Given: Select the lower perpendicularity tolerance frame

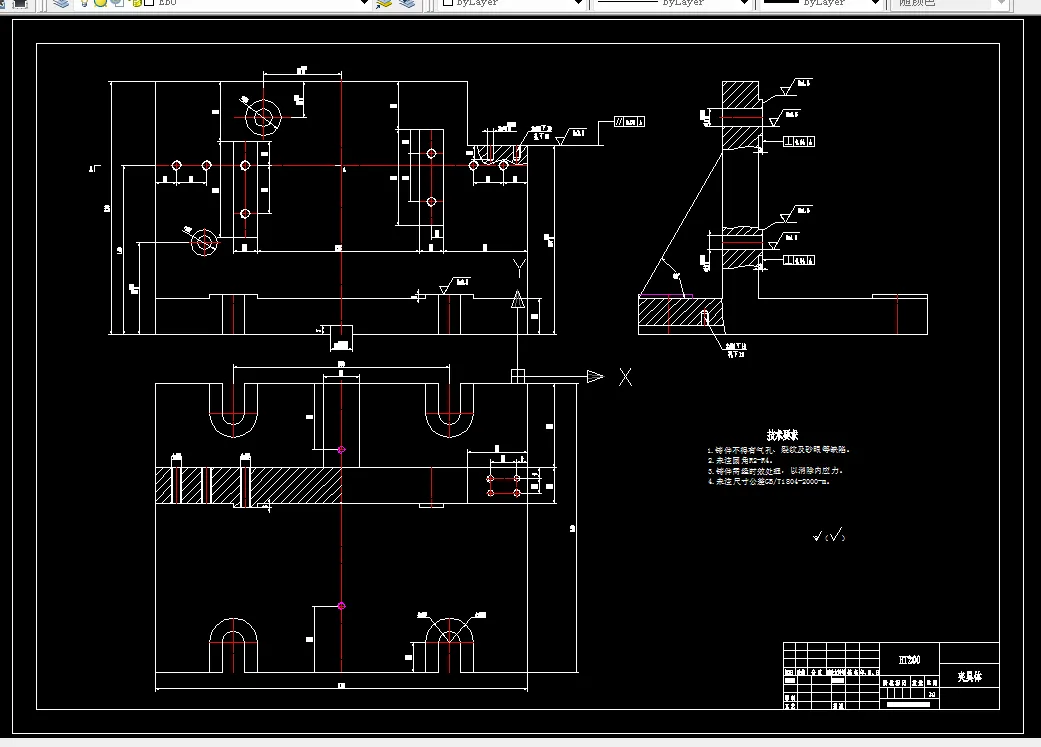Looking at the screenshot, I should pos(799,260).
